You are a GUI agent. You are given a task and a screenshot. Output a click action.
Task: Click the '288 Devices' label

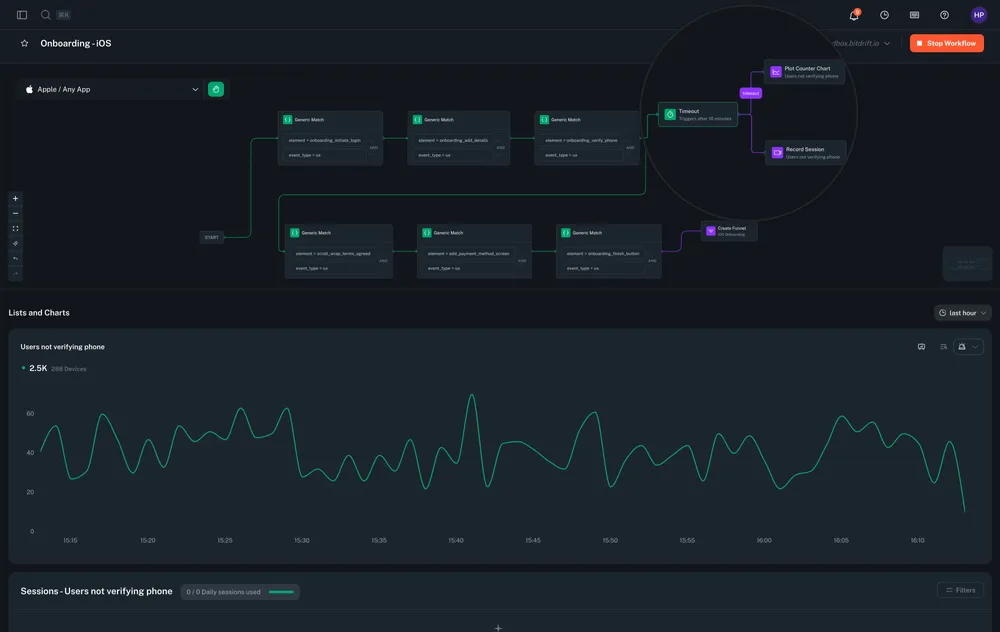pos(68,369)
